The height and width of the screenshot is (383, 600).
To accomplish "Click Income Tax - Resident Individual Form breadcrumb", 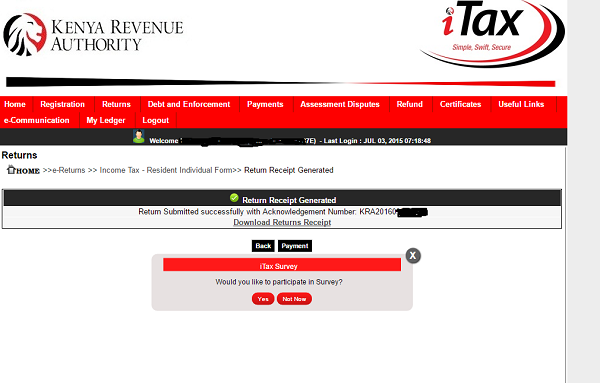I will [x=166, y=170].
